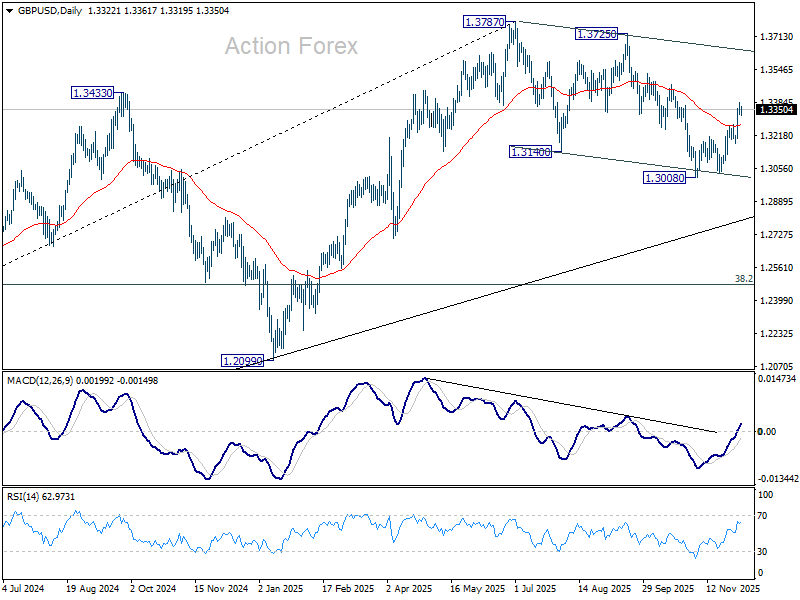Click the current price tag 1.33504
Viewport: 800px width, 600px height.
pyautogui.click(x=777, y=110)
